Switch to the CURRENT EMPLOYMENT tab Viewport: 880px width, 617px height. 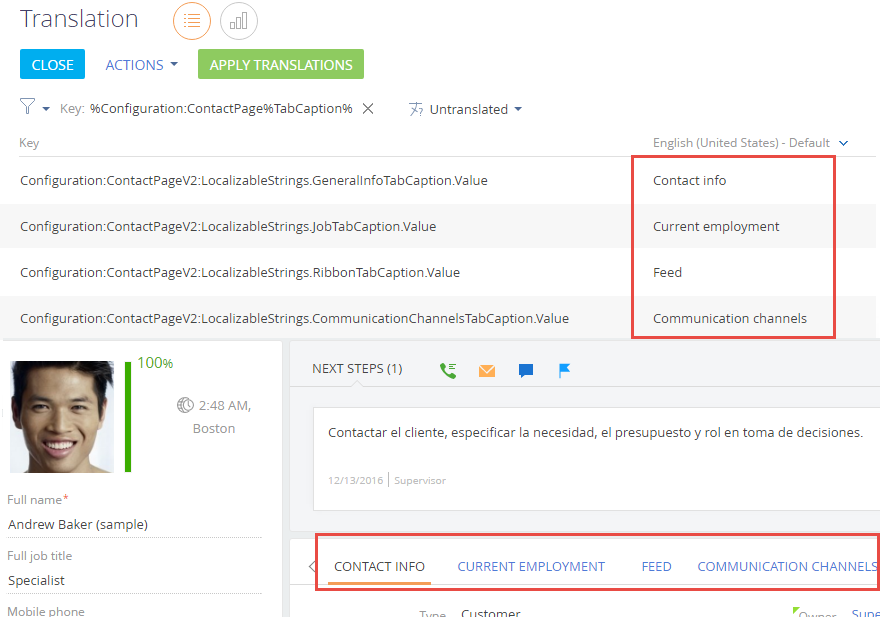(x=531, y=566)
